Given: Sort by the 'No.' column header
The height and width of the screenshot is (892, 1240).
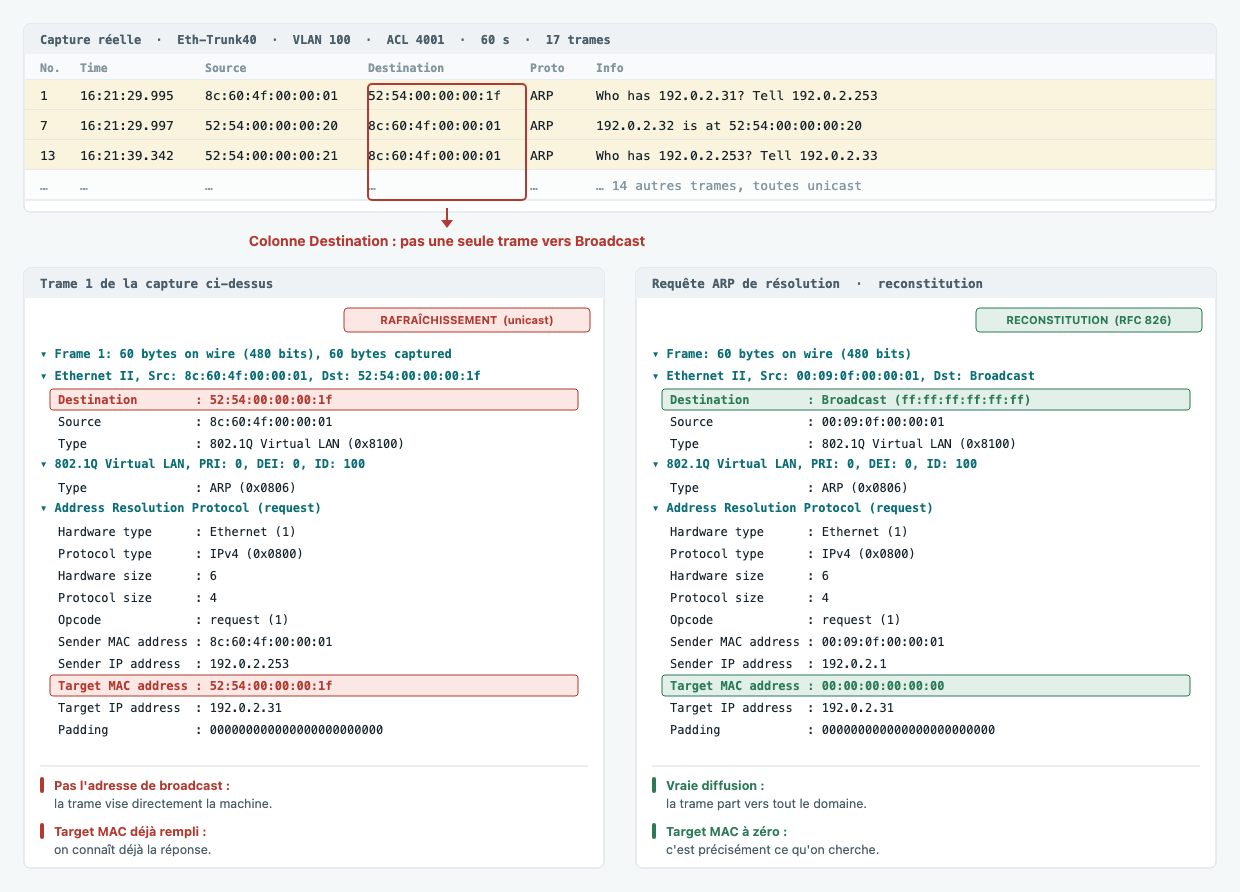Looking at the screenshot, I should (50, 68).
